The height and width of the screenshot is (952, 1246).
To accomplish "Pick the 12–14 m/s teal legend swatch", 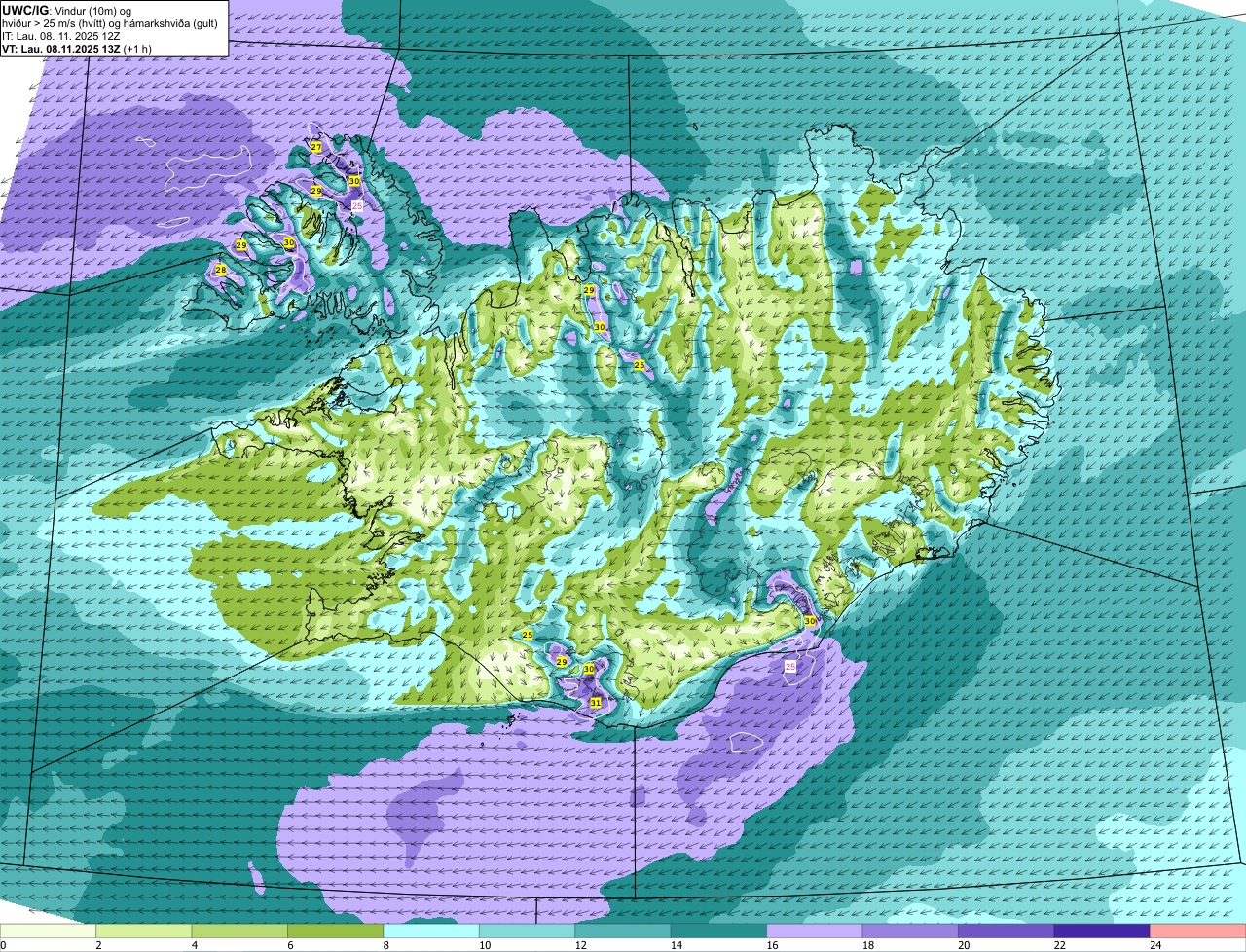I will click(x=623, y=932).
